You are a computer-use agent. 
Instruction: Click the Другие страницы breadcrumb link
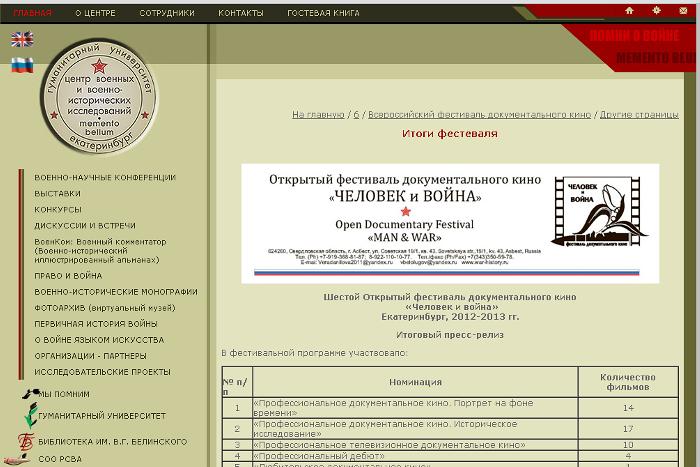point(640,115)
